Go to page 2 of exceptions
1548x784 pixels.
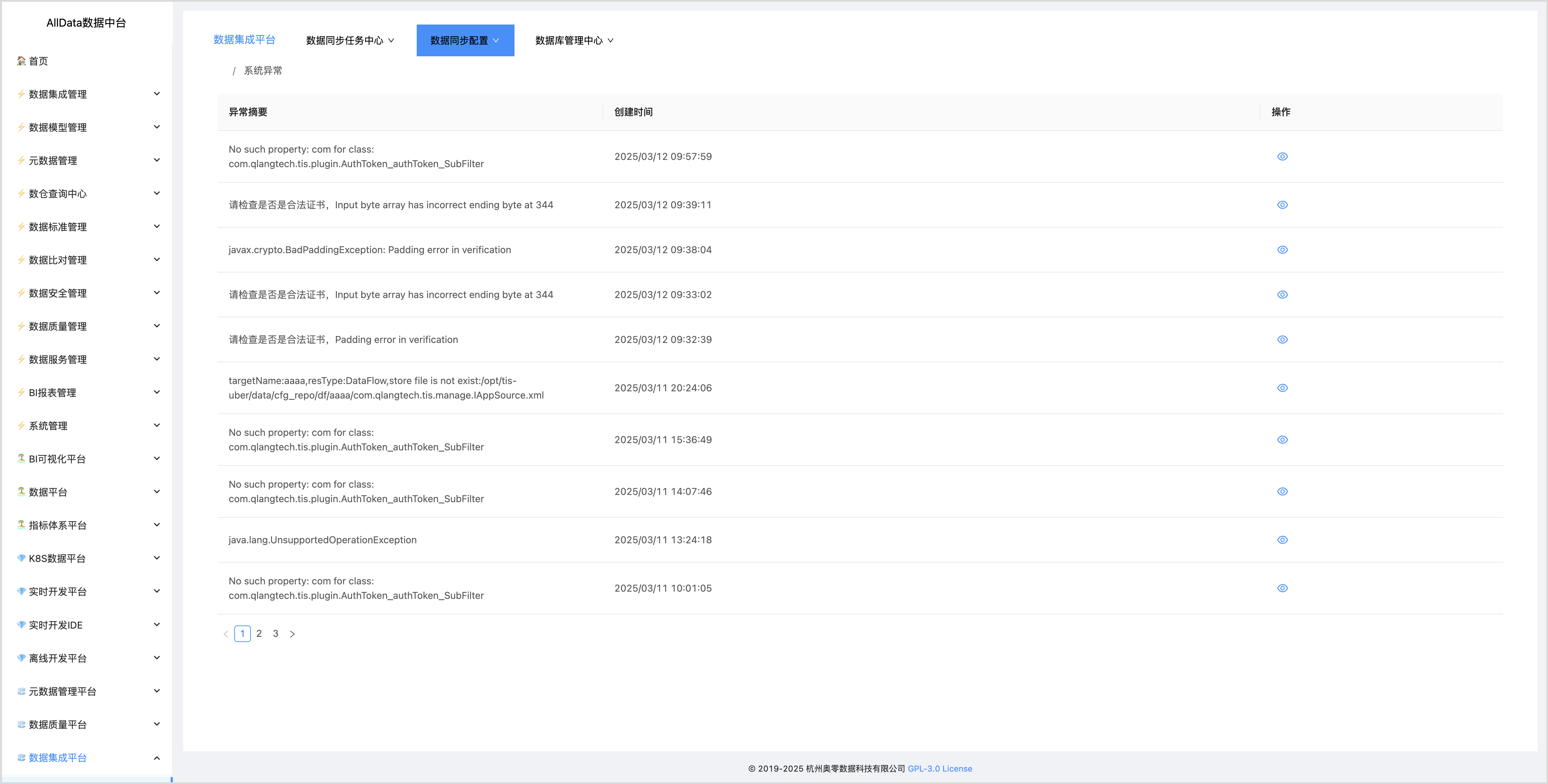(x=259, y=634)
